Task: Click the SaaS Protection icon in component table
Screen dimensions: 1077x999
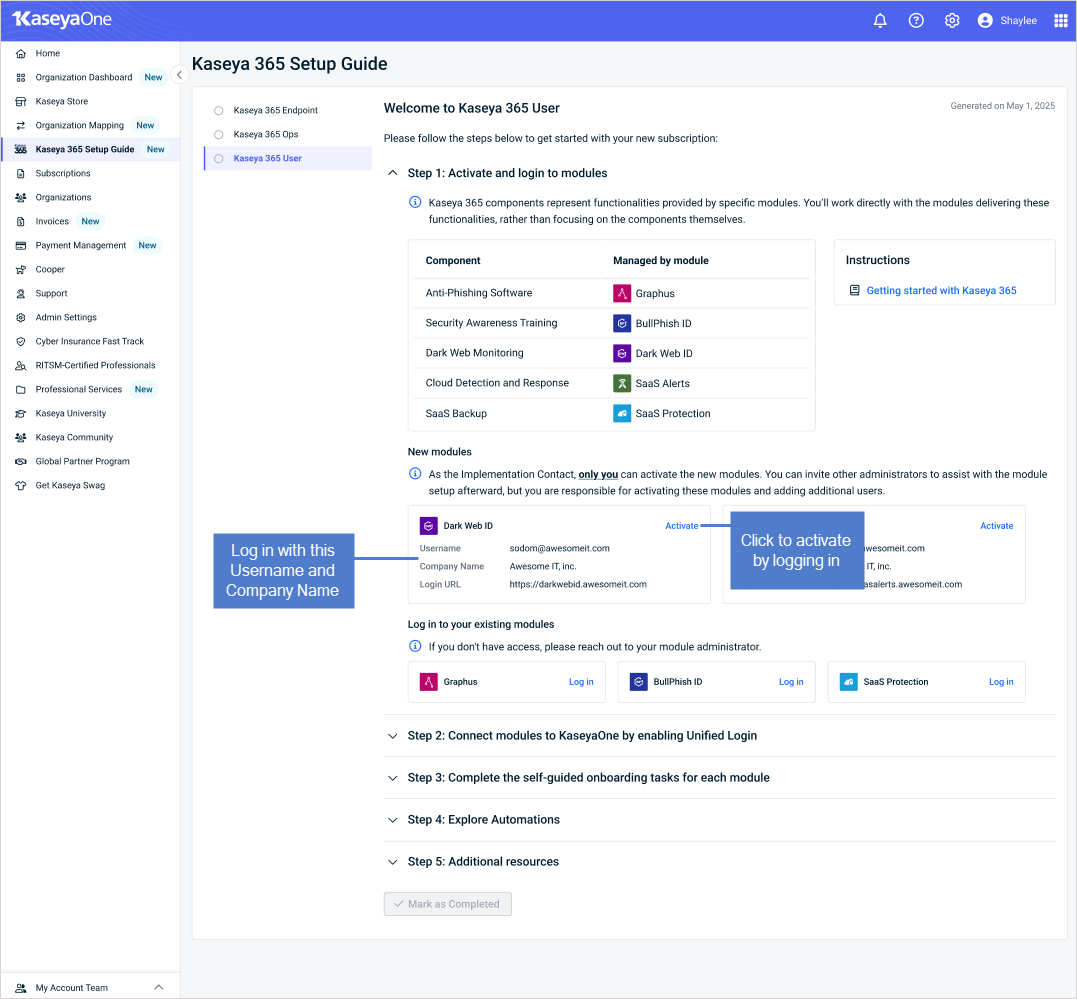Action: pyautogui.click(x=622, y=414)
